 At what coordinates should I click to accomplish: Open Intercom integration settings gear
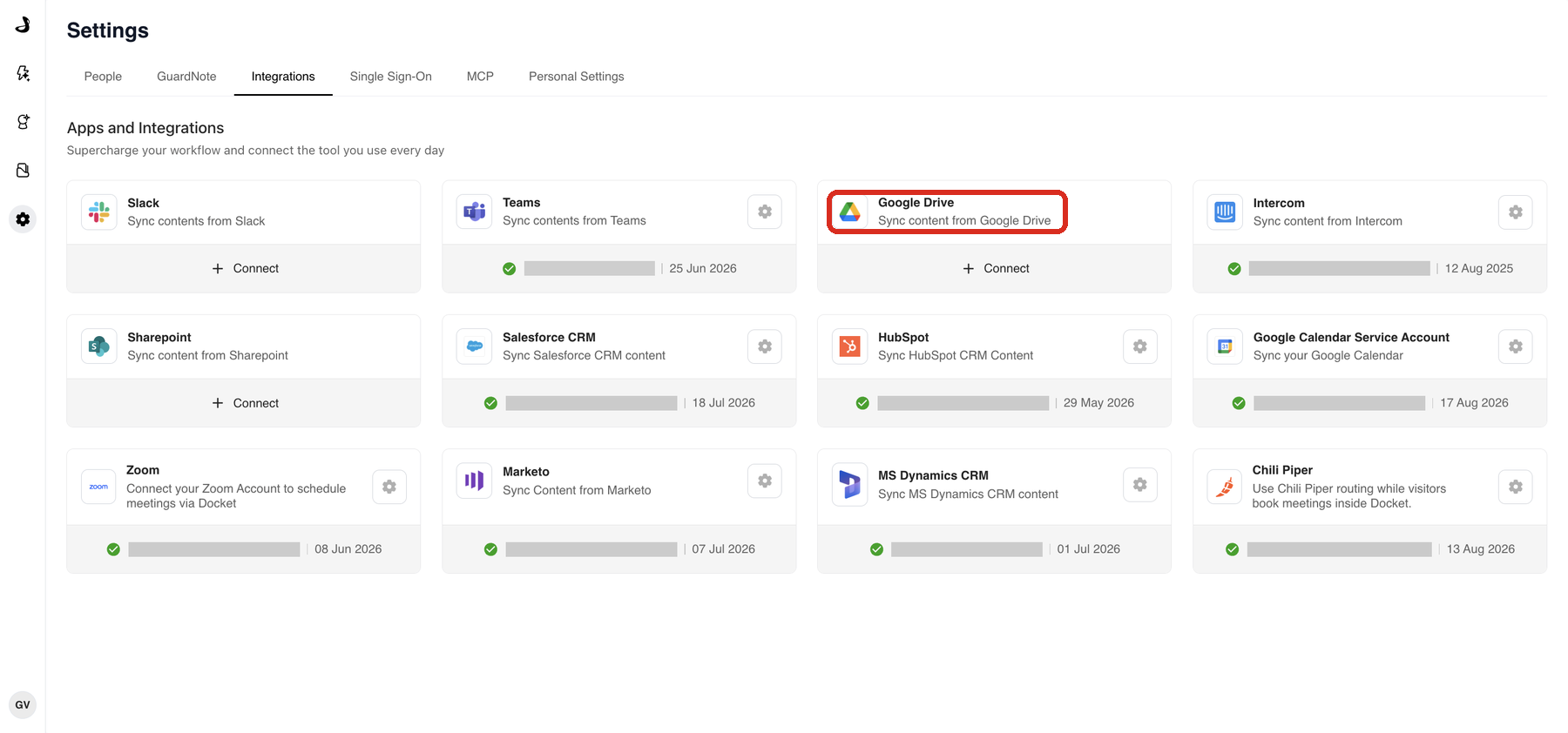pos(1516,212)
